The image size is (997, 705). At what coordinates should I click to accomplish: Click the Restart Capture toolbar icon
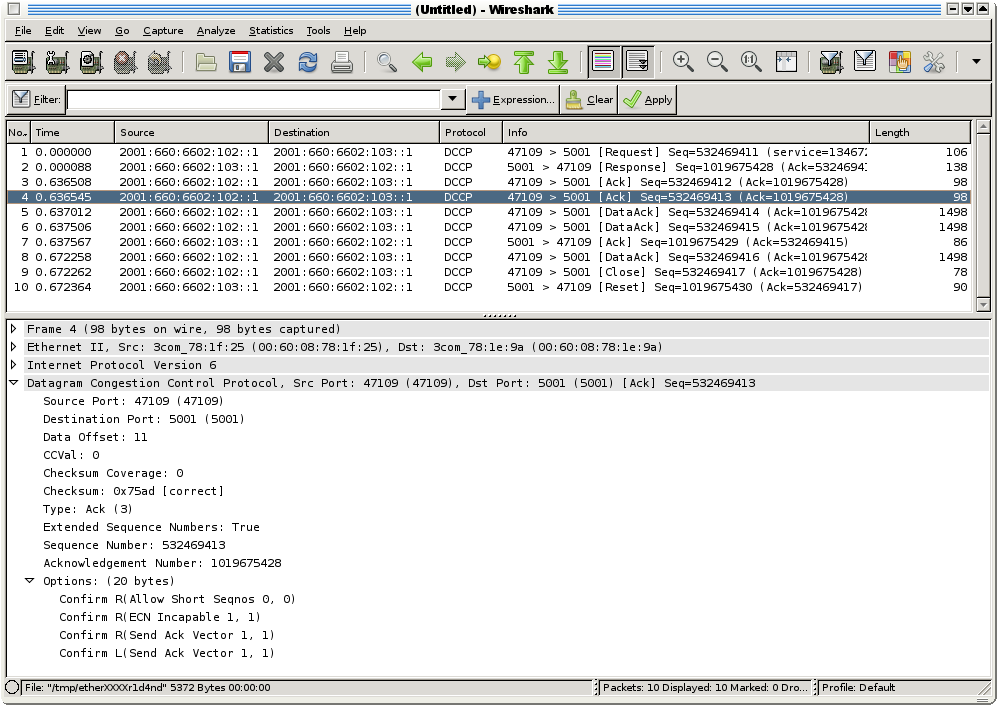155,61
